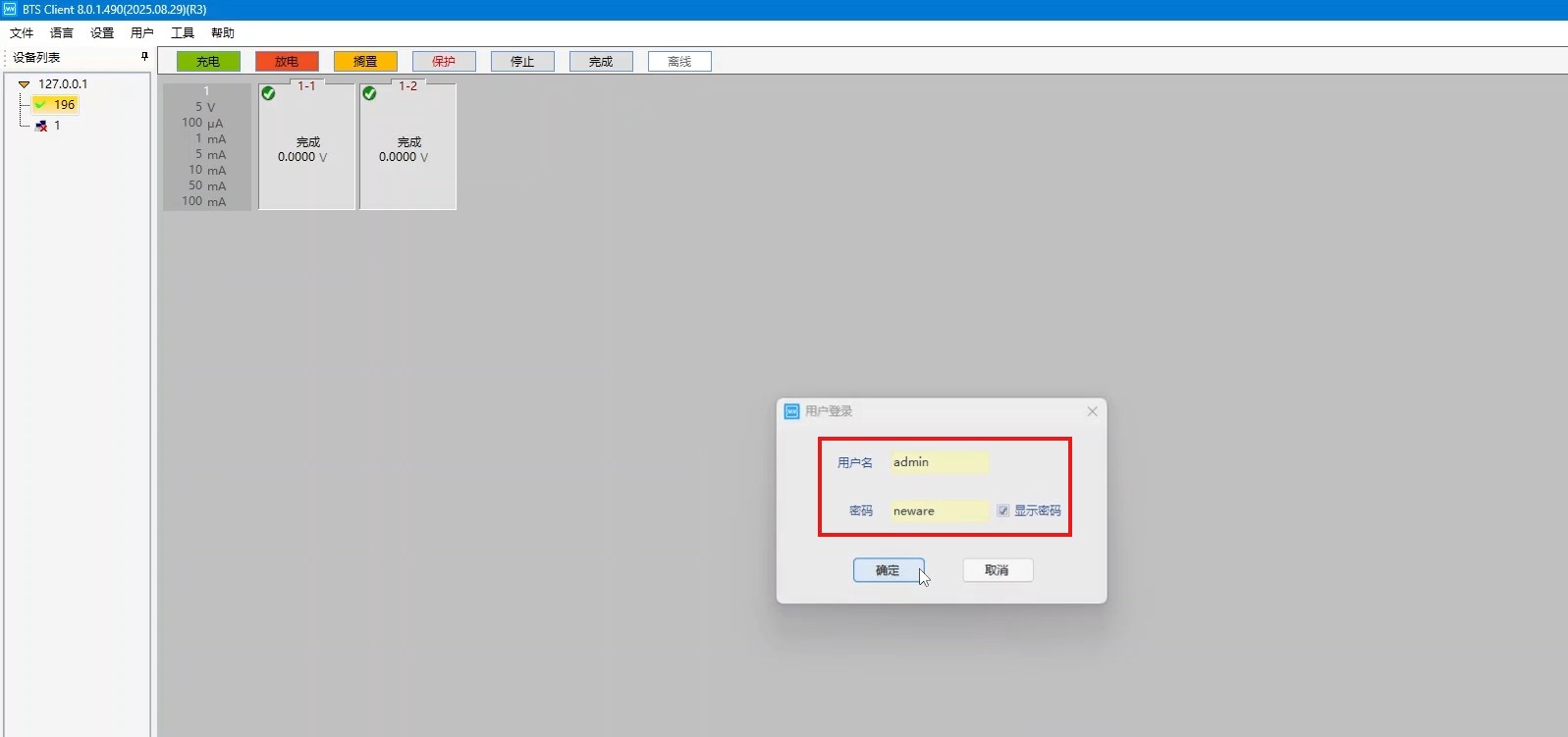The width and height of the screenshot is (1568, 737).
Task: Toggle the 显示密码 checkbox
Action: pyautogui.click(x=1002, y=510)
